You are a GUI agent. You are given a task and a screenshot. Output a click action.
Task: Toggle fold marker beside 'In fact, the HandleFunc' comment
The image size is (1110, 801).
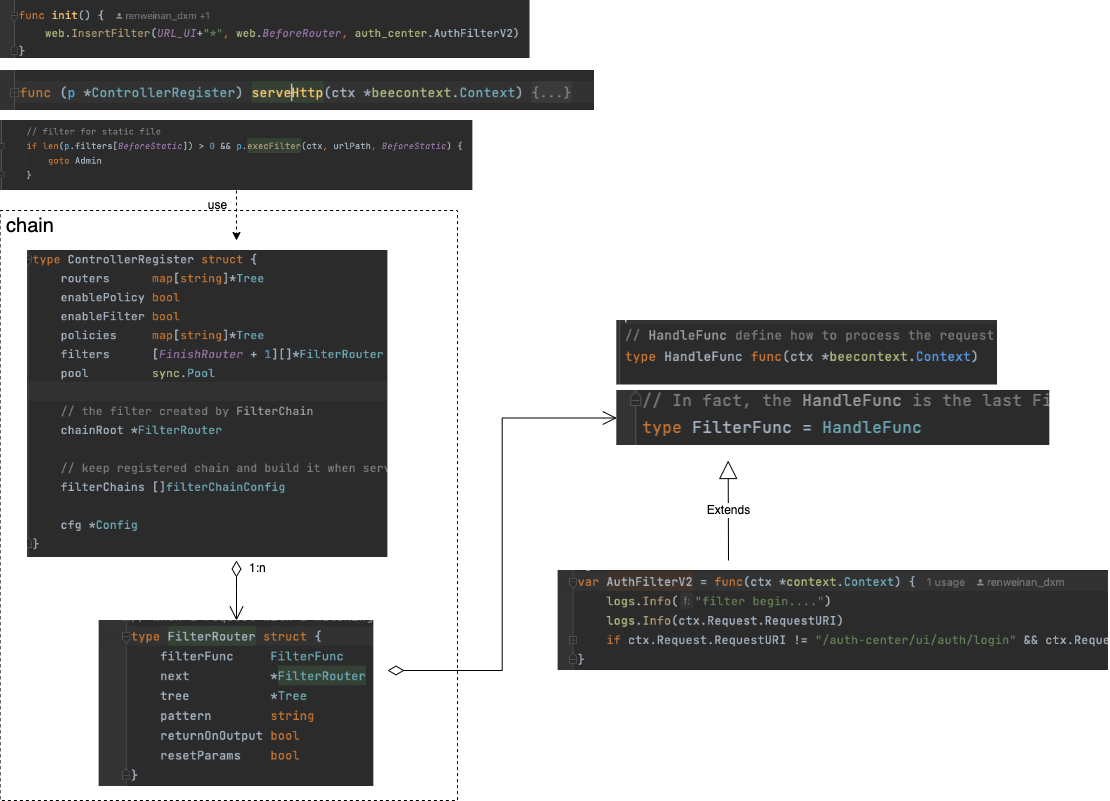point(635,400)
